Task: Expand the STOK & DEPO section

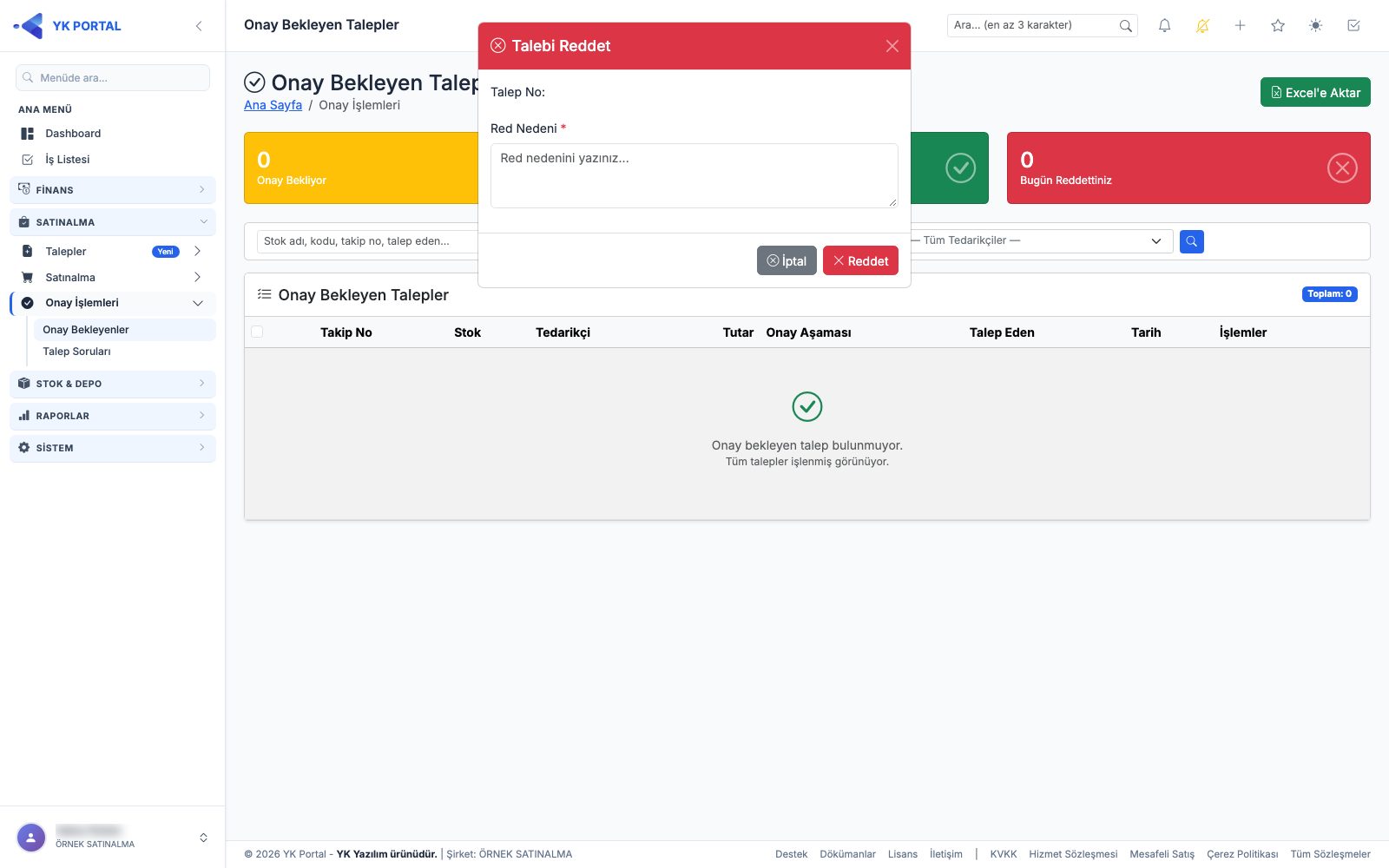Action: coord(113,384)
